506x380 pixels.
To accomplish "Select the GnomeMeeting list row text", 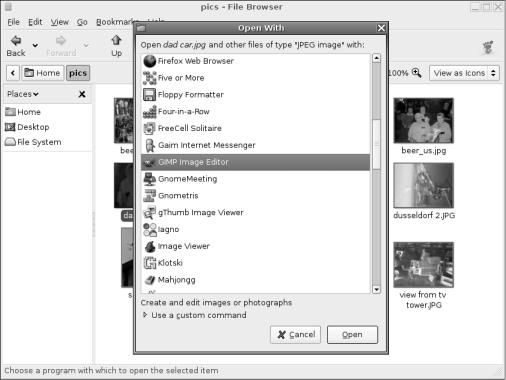I will [188, 179].
